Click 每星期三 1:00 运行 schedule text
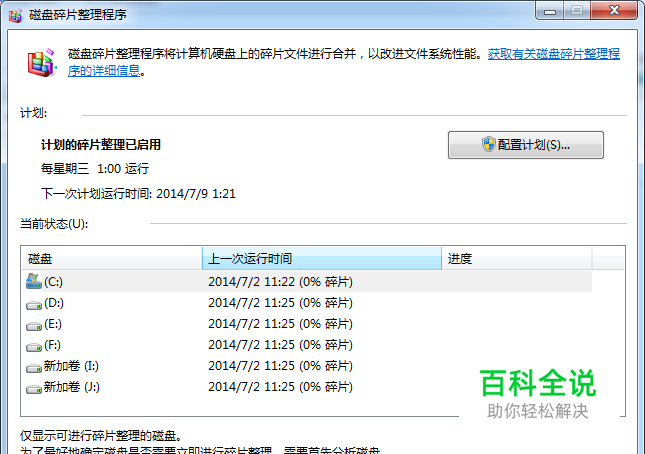 [x=95, y=169]
